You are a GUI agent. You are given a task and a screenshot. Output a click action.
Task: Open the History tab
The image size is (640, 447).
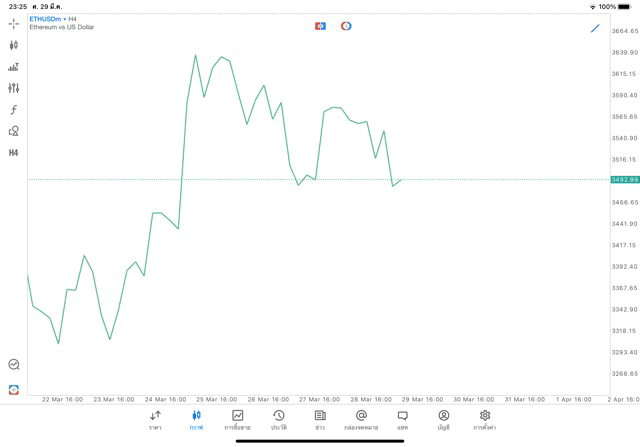[x=279, y=420]
